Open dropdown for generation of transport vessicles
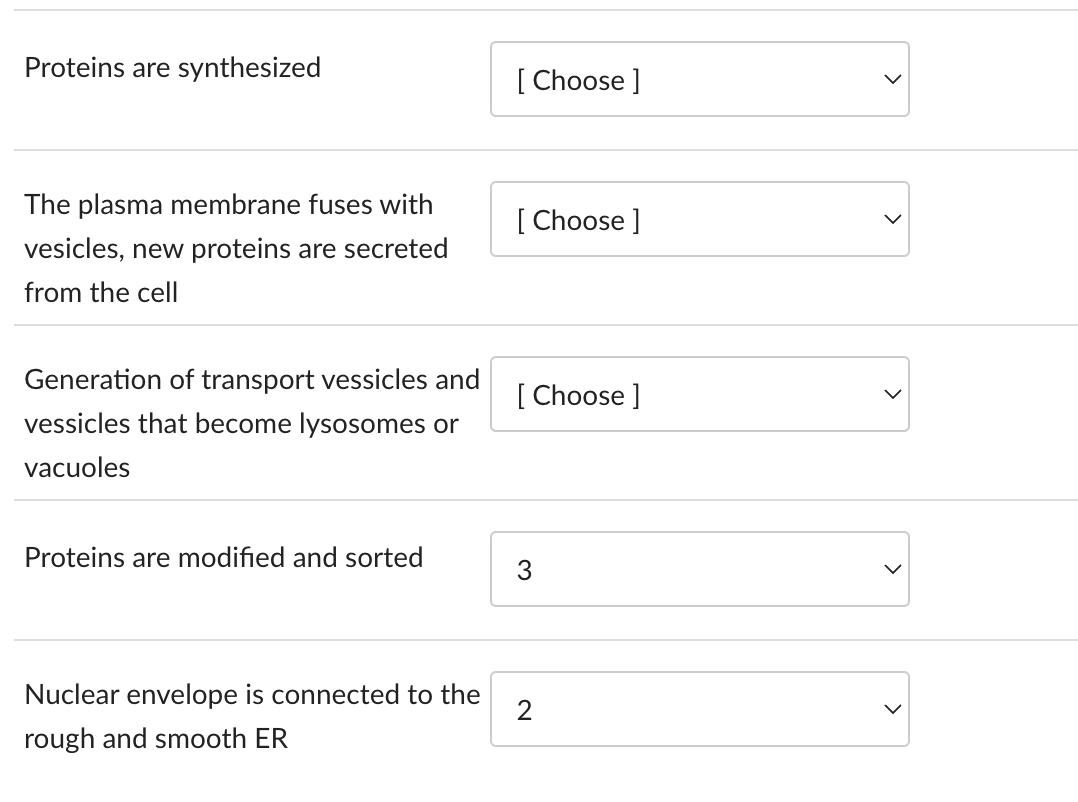1078x802 pixels. pyautogui.click(x=699, y=394)
